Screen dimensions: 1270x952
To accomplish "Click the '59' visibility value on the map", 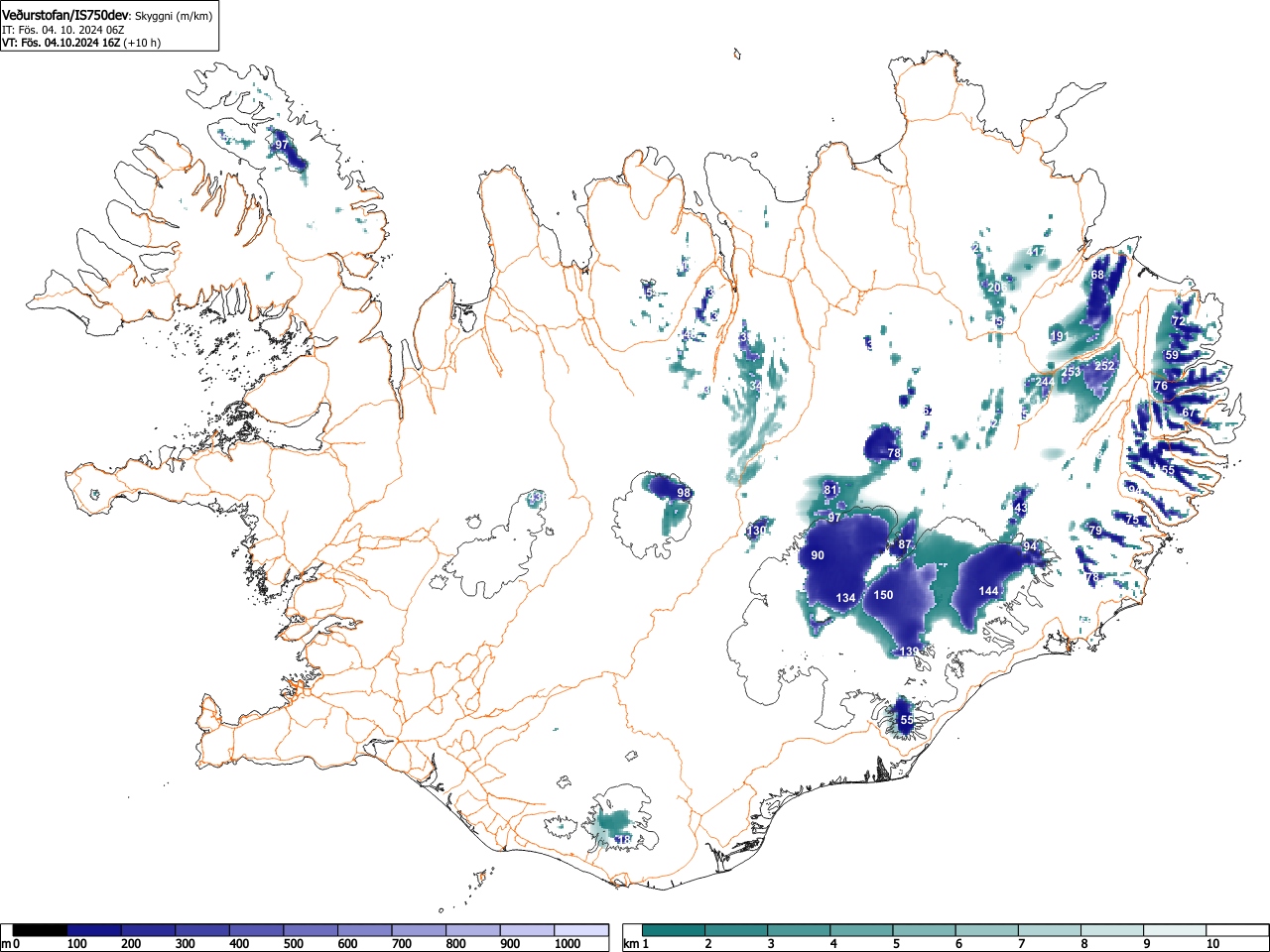I will (1172, 355).
